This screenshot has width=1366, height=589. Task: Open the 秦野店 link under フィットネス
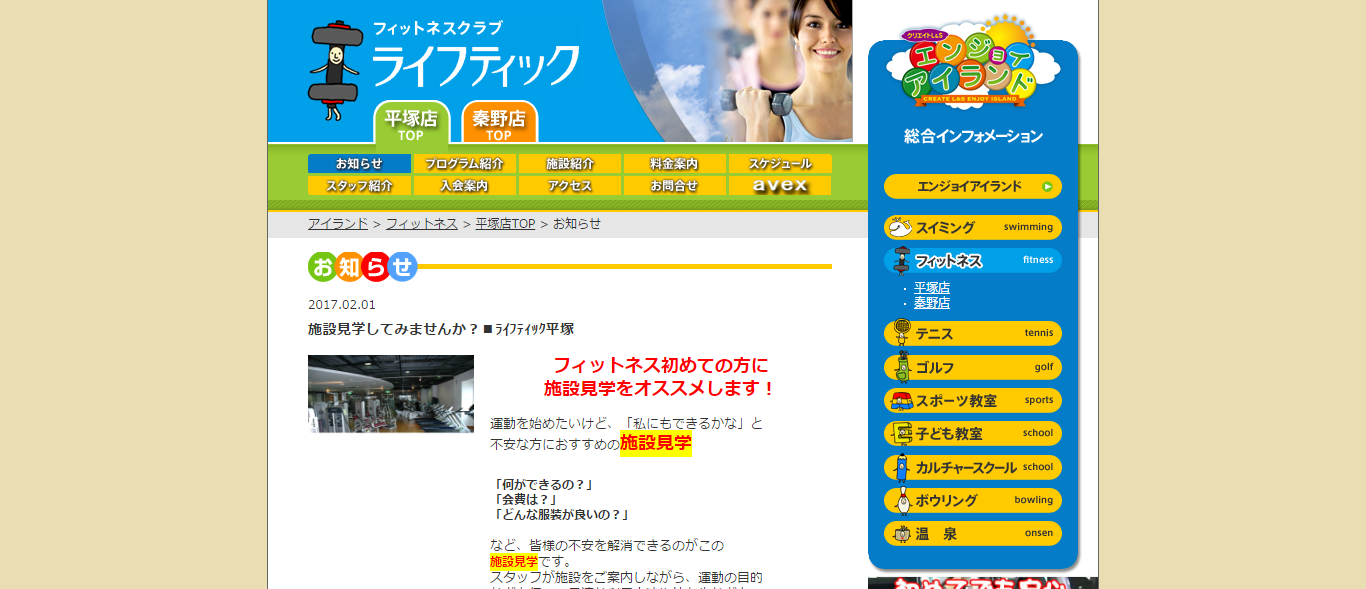click(932, 303)
